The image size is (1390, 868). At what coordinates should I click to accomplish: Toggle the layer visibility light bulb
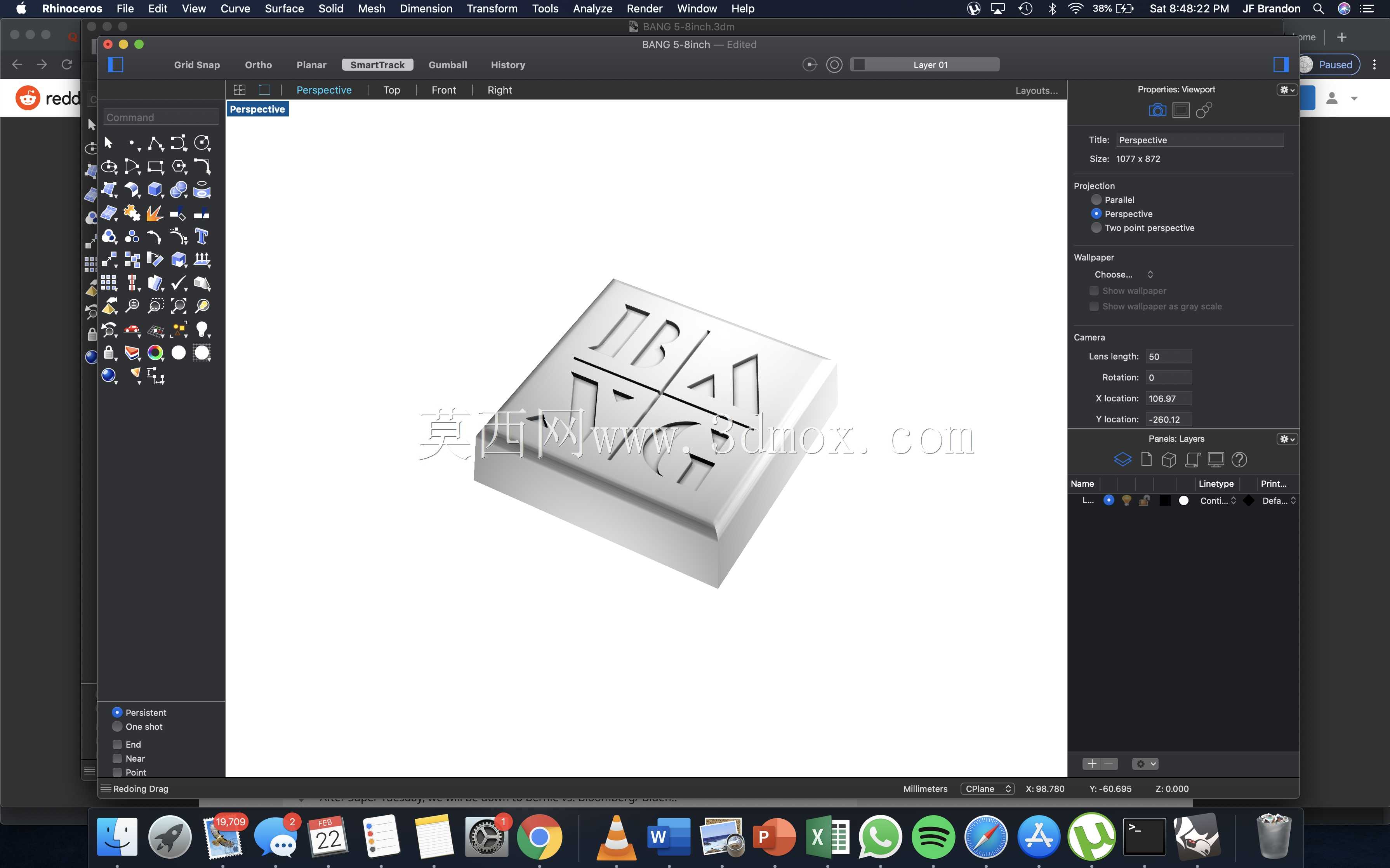pyautogui.click(x=1126, y=501)
